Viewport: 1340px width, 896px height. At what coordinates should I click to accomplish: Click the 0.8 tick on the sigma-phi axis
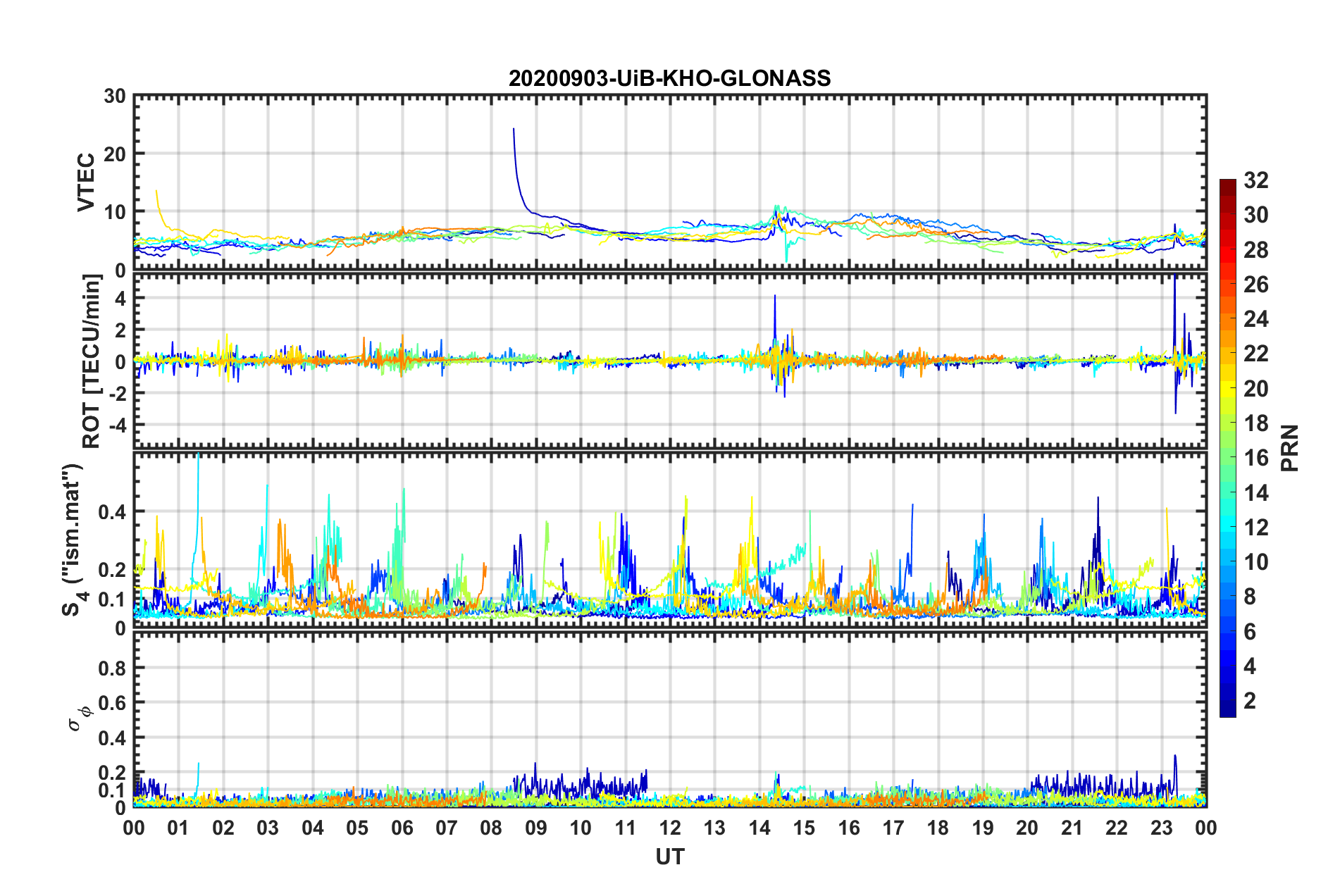pos(113,668)
